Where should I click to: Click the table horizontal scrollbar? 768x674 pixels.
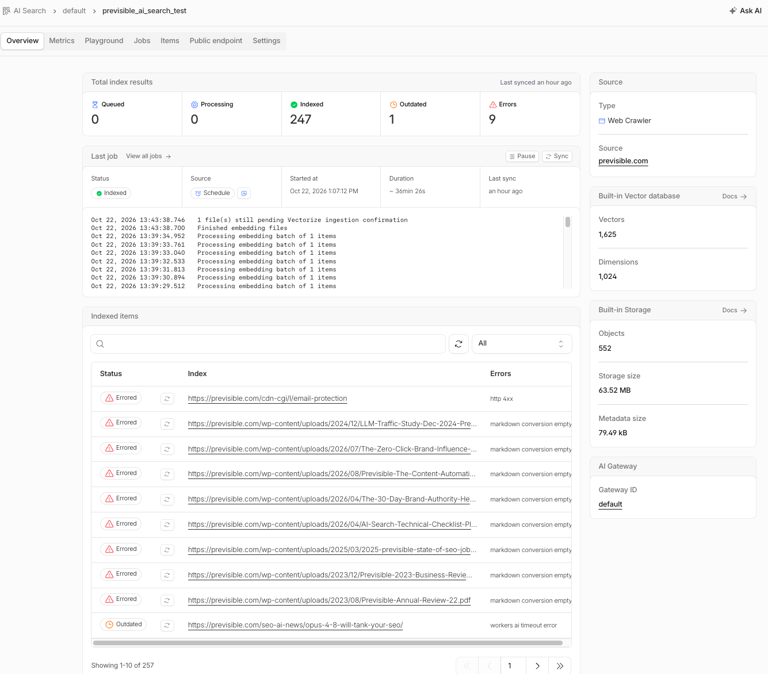point(328,643)
